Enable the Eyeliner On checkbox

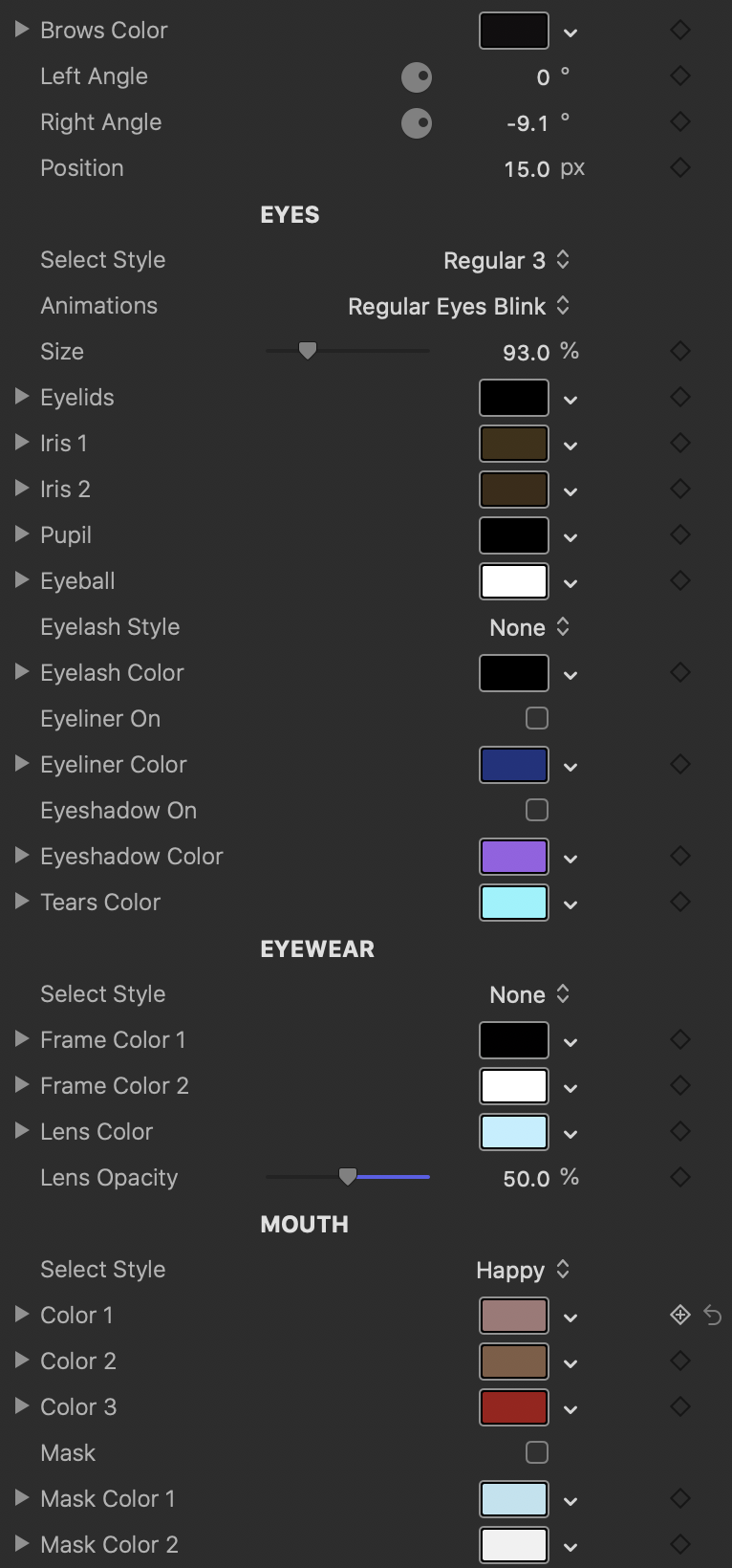(x=537, y=719)
